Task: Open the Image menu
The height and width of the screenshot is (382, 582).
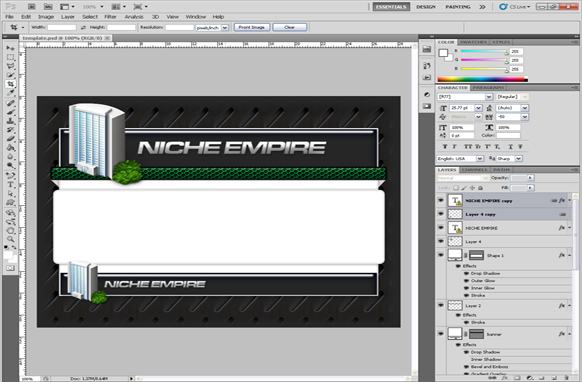Action: [46, 17]
